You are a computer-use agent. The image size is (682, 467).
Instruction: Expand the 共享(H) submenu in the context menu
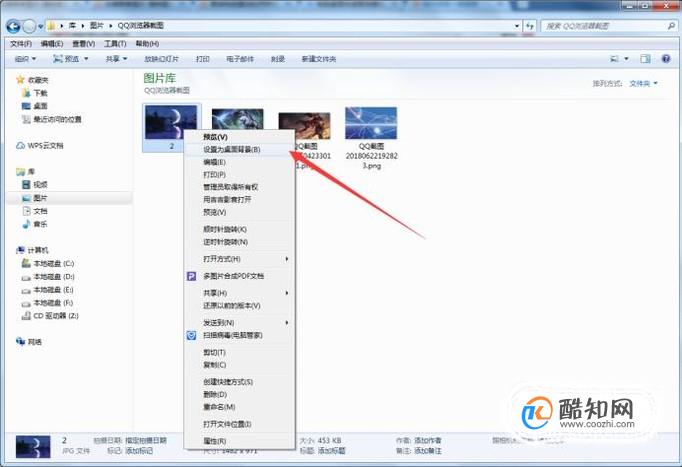(240, 293)
